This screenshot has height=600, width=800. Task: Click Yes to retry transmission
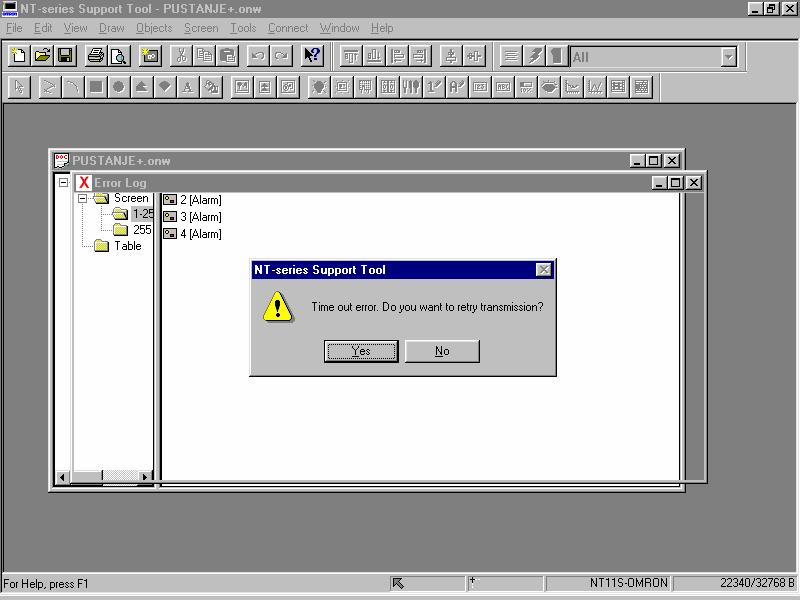[361, 351]
